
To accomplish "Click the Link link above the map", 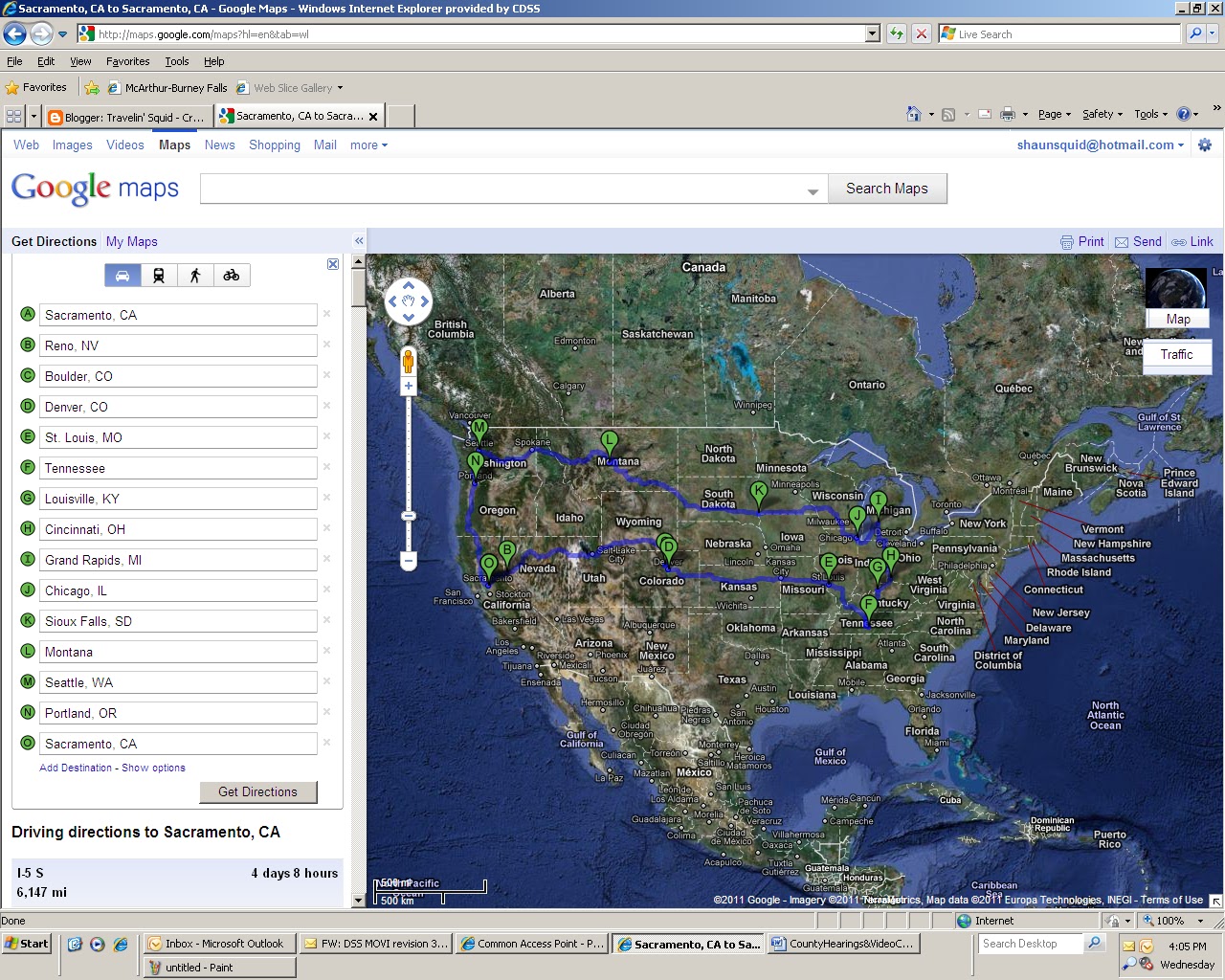I will click(1192, 242).
